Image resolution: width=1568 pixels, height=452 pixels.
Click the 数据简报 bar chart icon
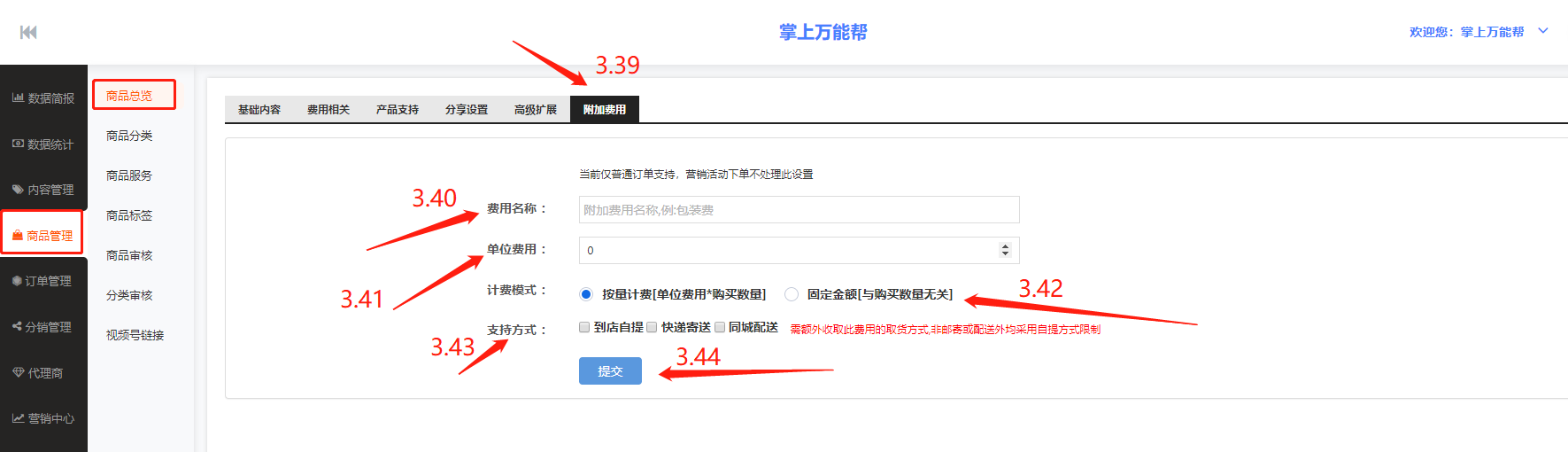18,97
